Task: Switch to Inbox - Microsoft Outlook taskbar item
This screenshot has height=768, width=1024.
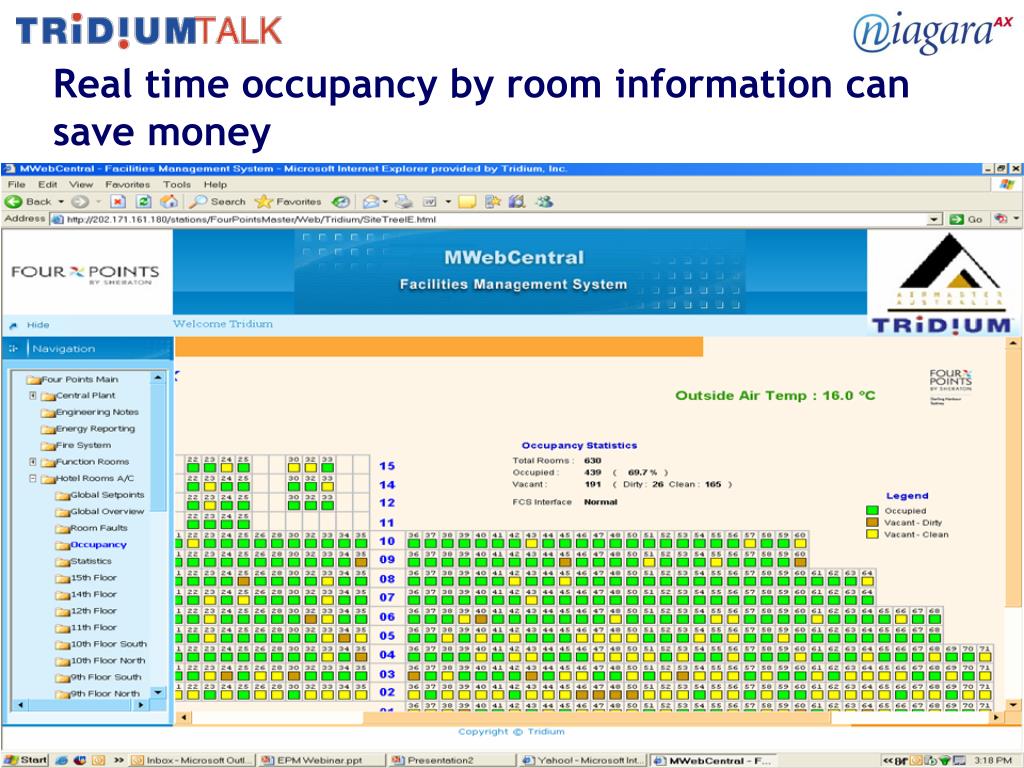Action: click(191, 760)
